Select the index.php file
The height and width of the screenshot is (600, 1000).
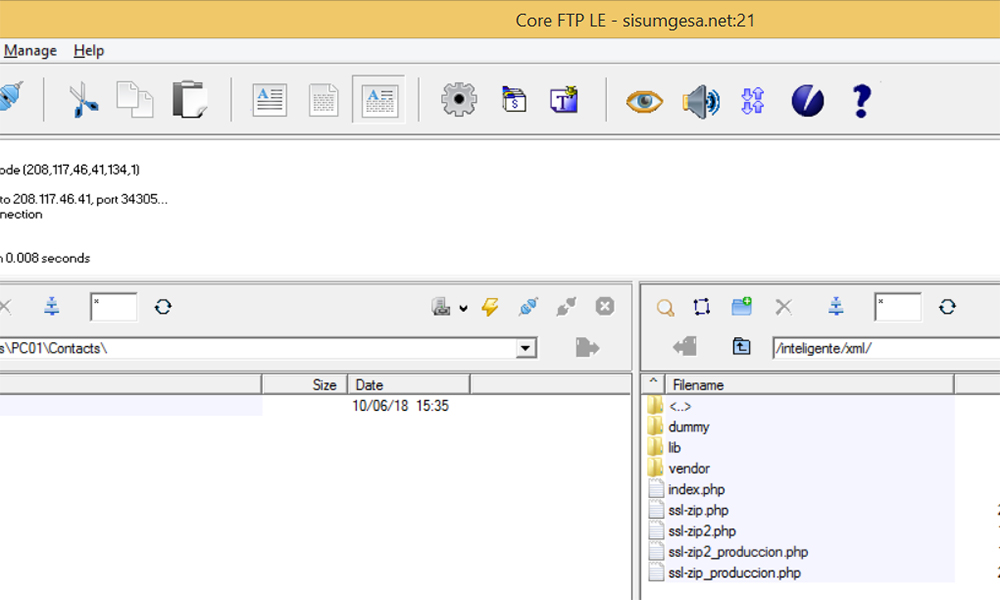point(696,490)
